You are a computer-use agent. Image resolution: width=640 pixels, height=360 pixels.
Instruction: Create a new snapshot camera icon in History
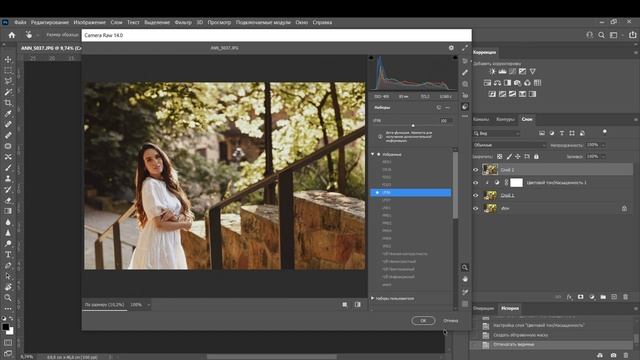tap(613, 356)
